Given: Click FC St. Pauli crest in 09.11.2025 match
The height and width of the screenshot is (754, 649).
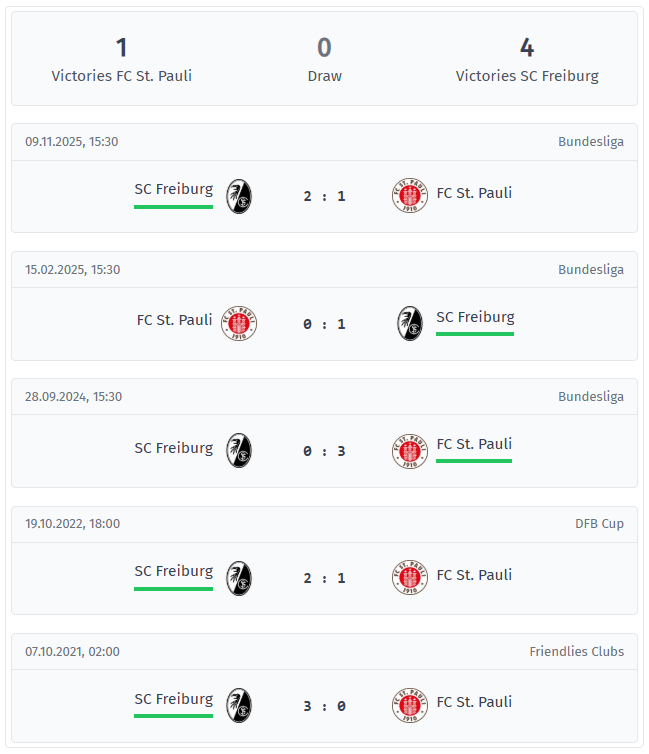Looking at the screenshot, I should 409,196.
